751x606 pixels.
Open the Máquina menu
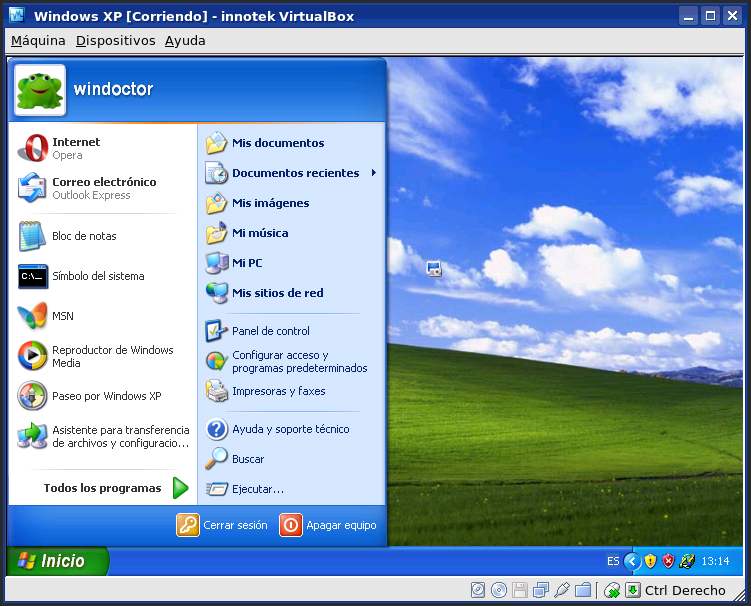tap(38, 41)
